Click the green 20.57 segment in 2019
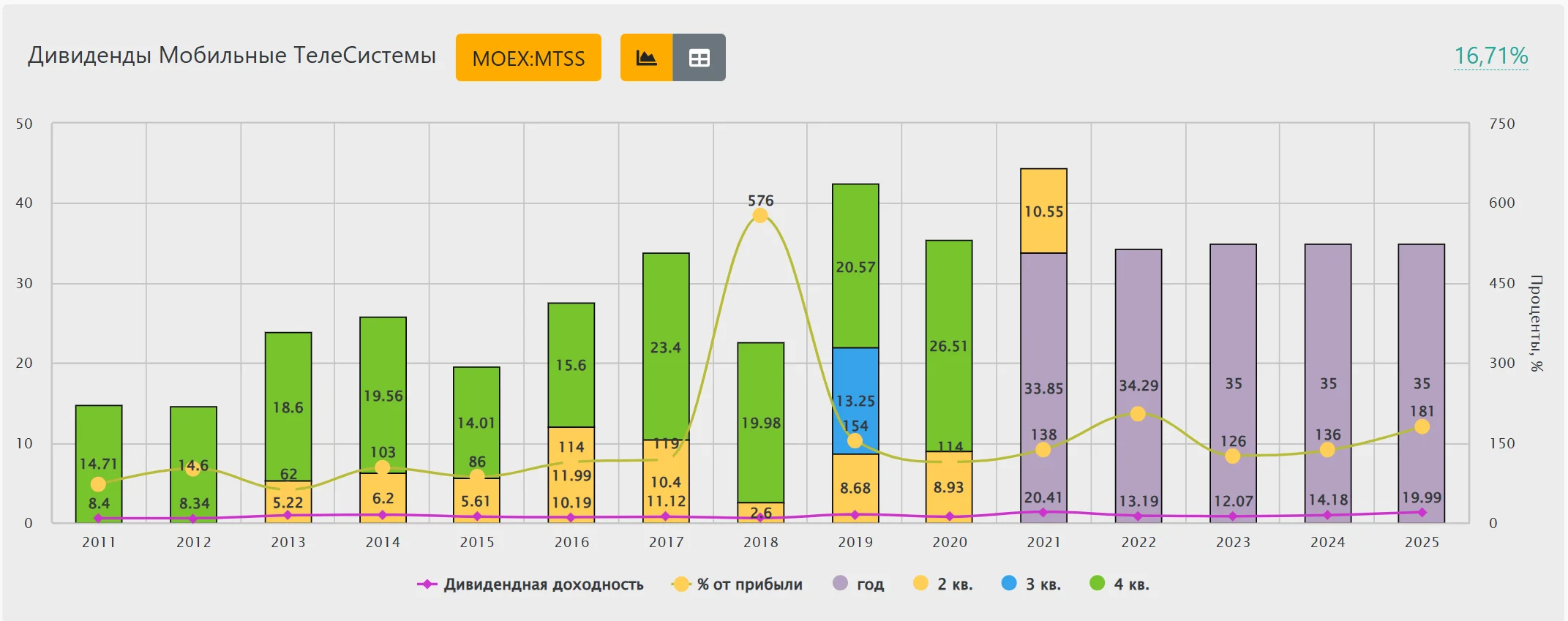Screen dimensions: 1568x621 pyautogui.click(x=855, y=266)
